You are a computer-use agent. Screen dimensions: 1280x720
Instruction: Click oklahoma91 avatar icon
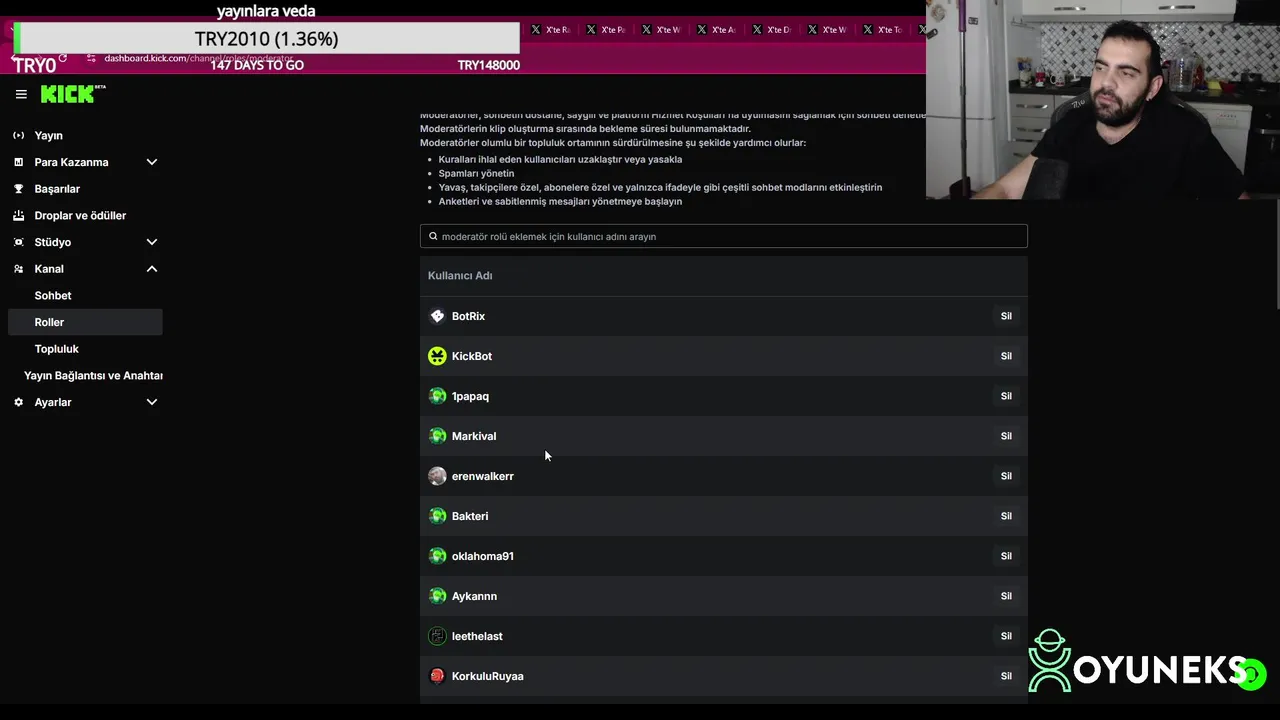pyautogui.click(x=437, y=556)
